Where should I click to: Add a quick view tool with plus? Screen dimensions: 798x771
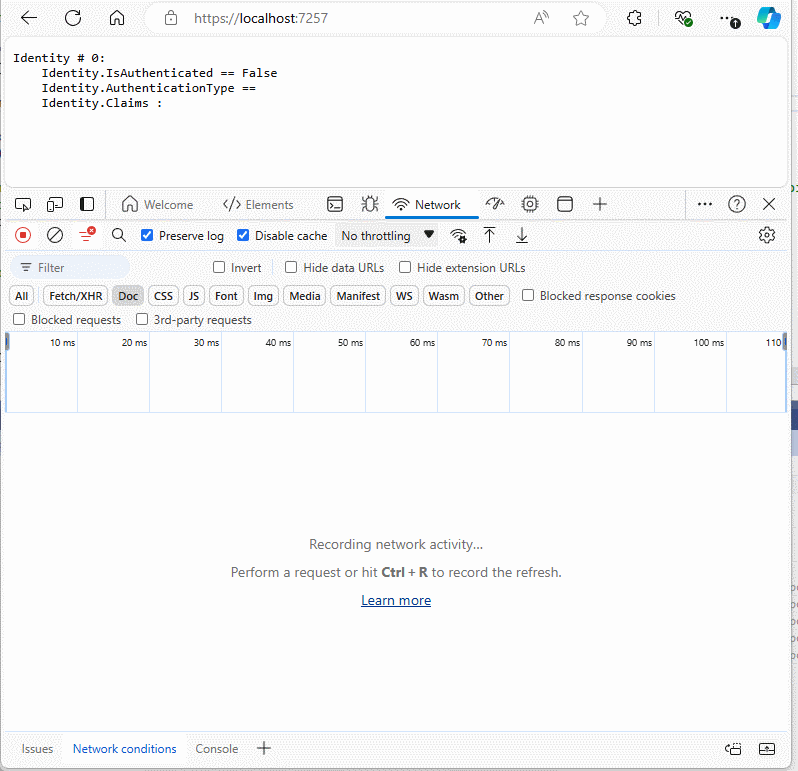tap(264, 748)
